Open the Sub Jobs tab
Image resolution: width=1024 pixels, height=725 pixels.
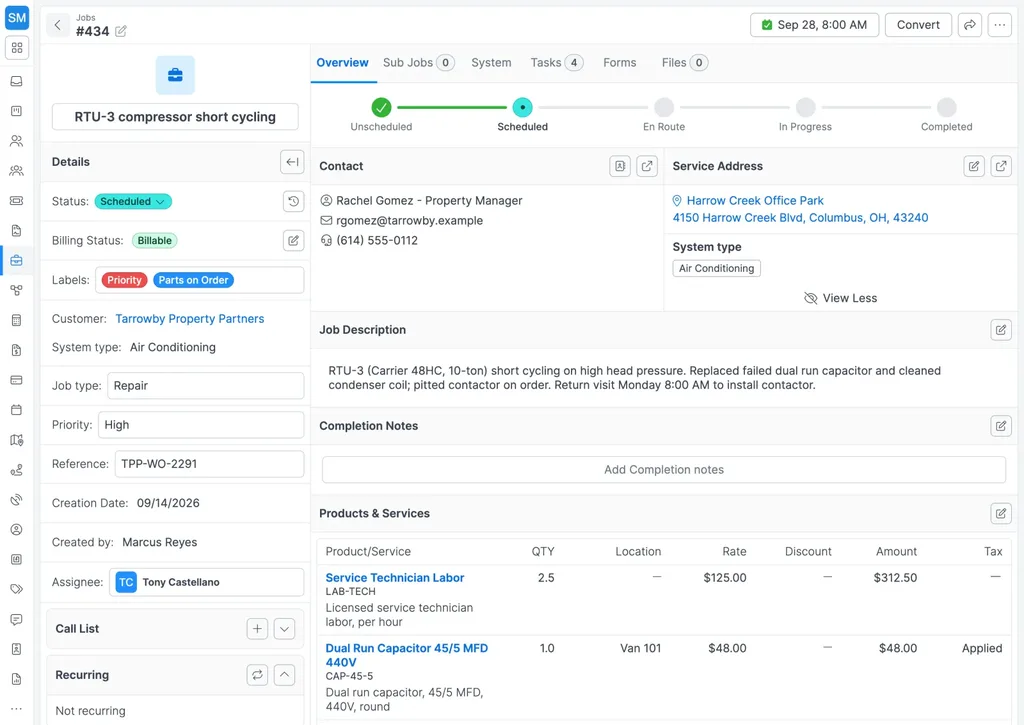tap(419, 63)
